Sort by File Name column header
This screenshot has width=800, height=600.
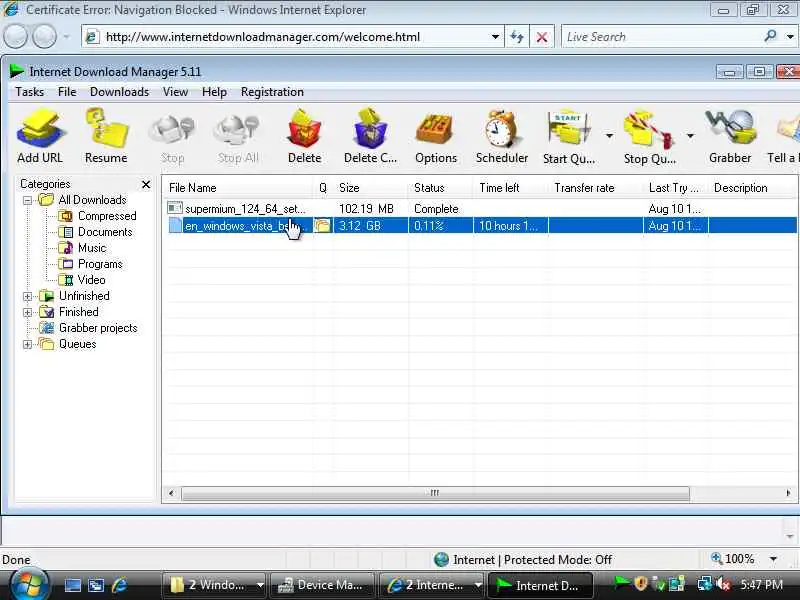coord(238,188)
